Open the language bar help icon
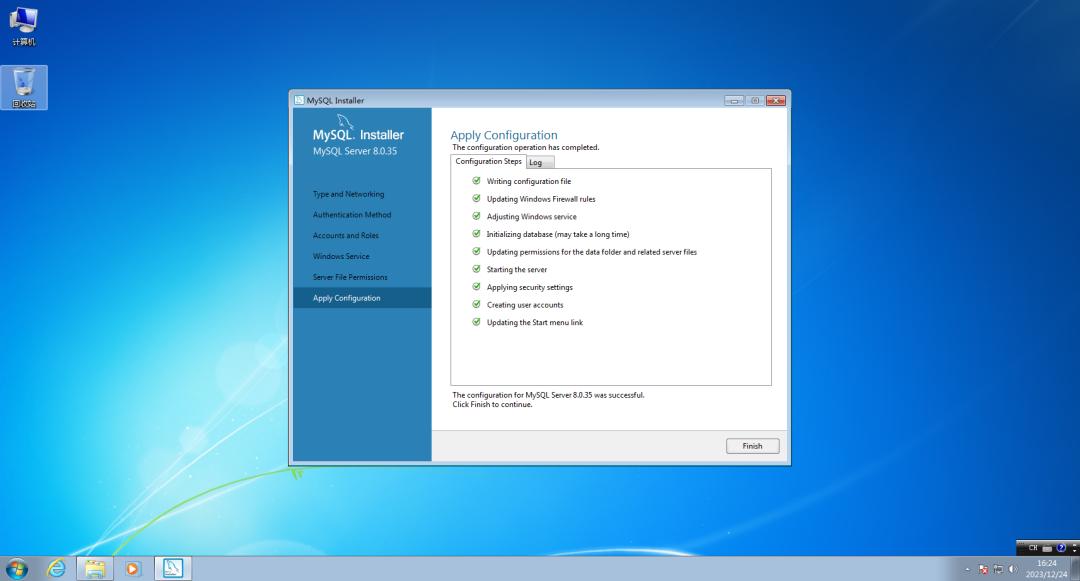The height and width of the screenshot is (581, 1080). (x=1061, y=548)
